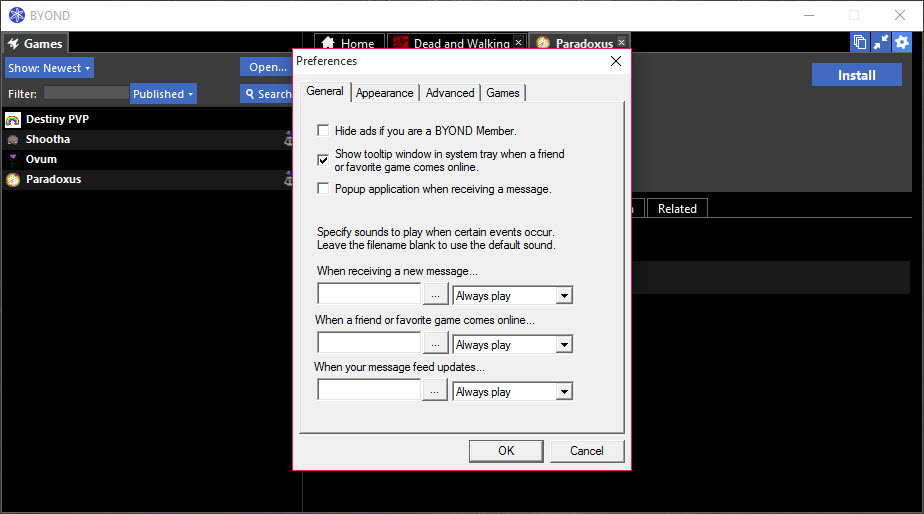
Task: Expand the Published filter dropdown
Action: point(163,94)
